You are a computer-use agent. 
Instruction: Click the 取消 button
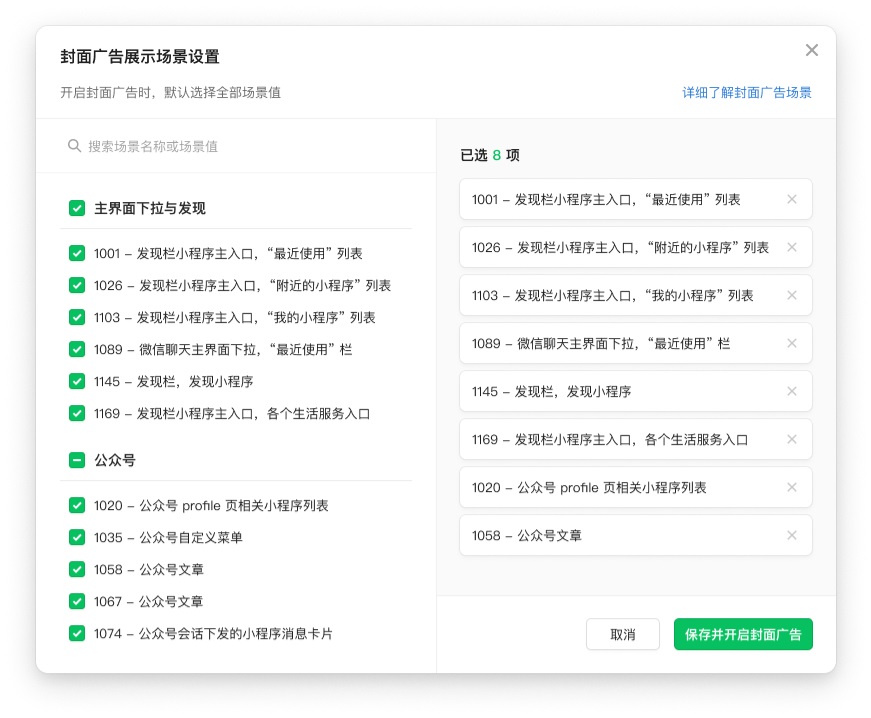622,634
